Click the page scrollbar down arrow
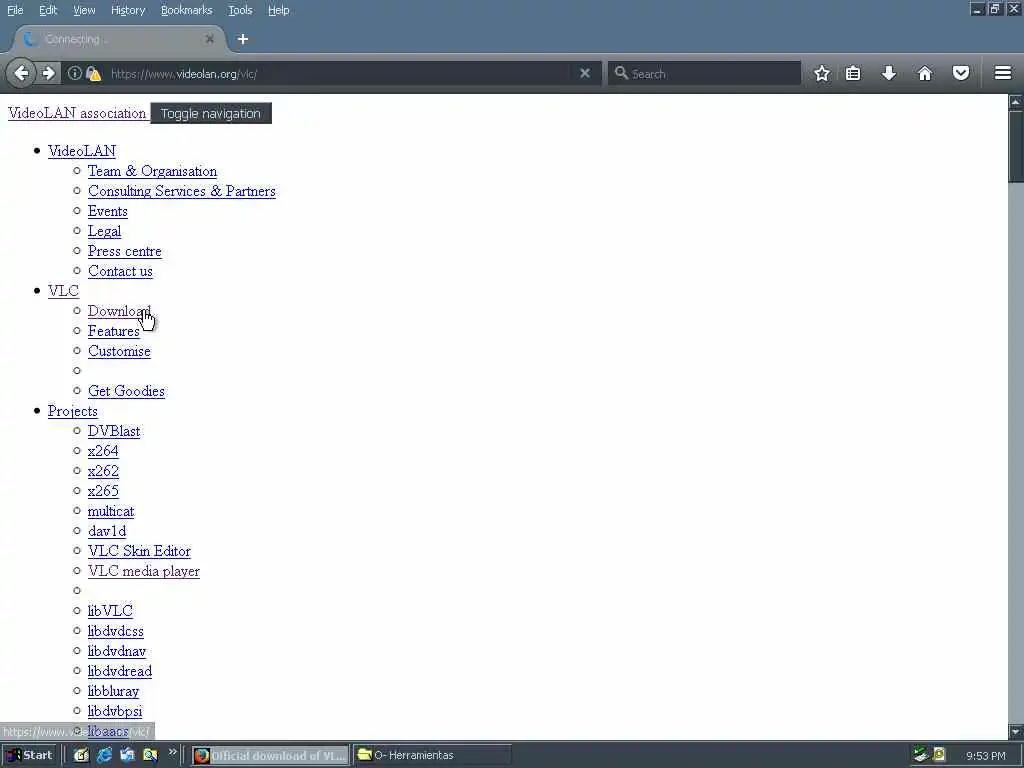 pos(1016,731)
